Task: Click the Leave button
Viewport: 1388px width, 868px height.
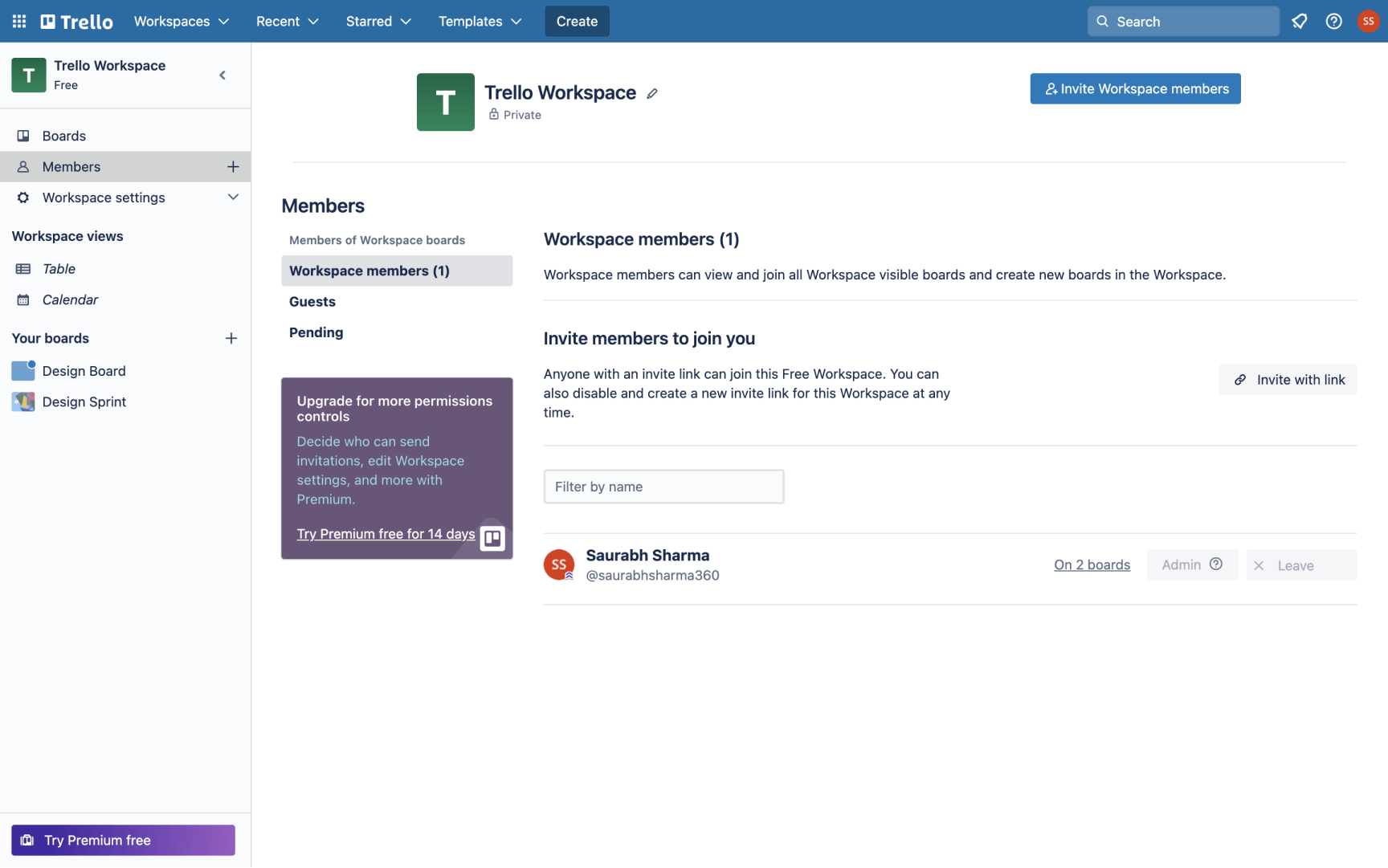Action: pos(1301,565)
